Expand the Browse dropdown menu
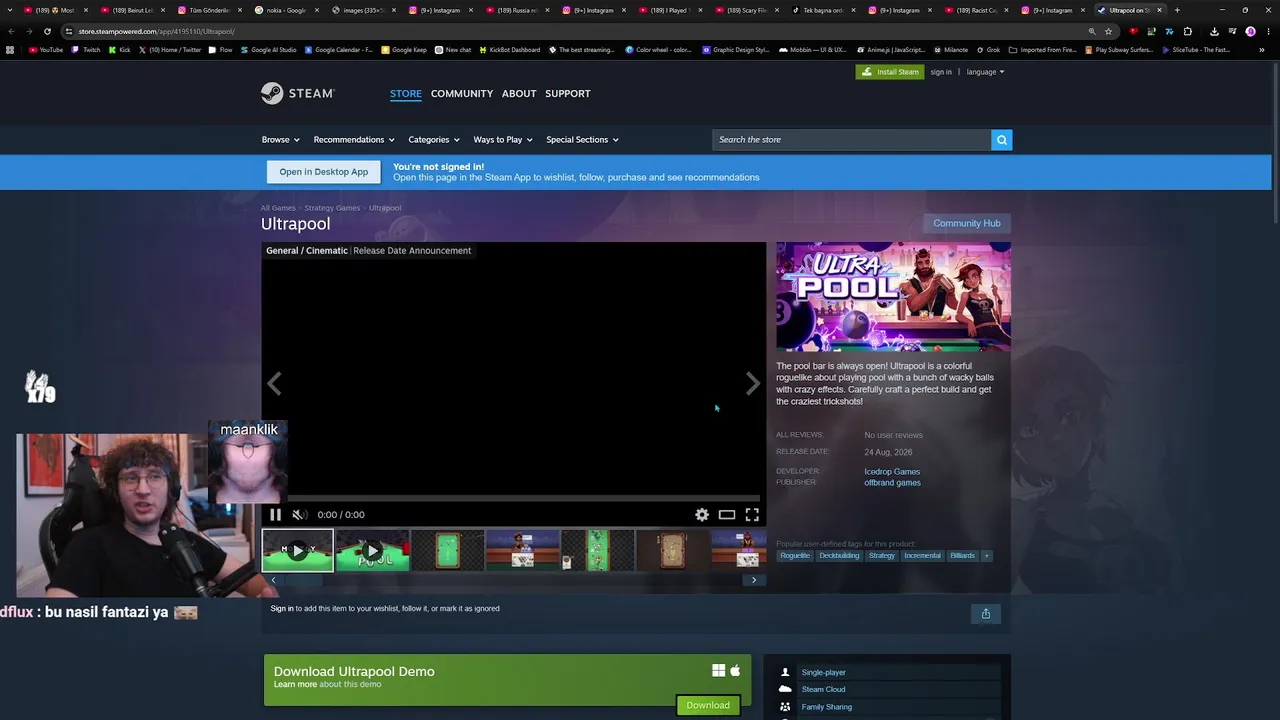1280x720 pixels. click(x=281, y=140)
